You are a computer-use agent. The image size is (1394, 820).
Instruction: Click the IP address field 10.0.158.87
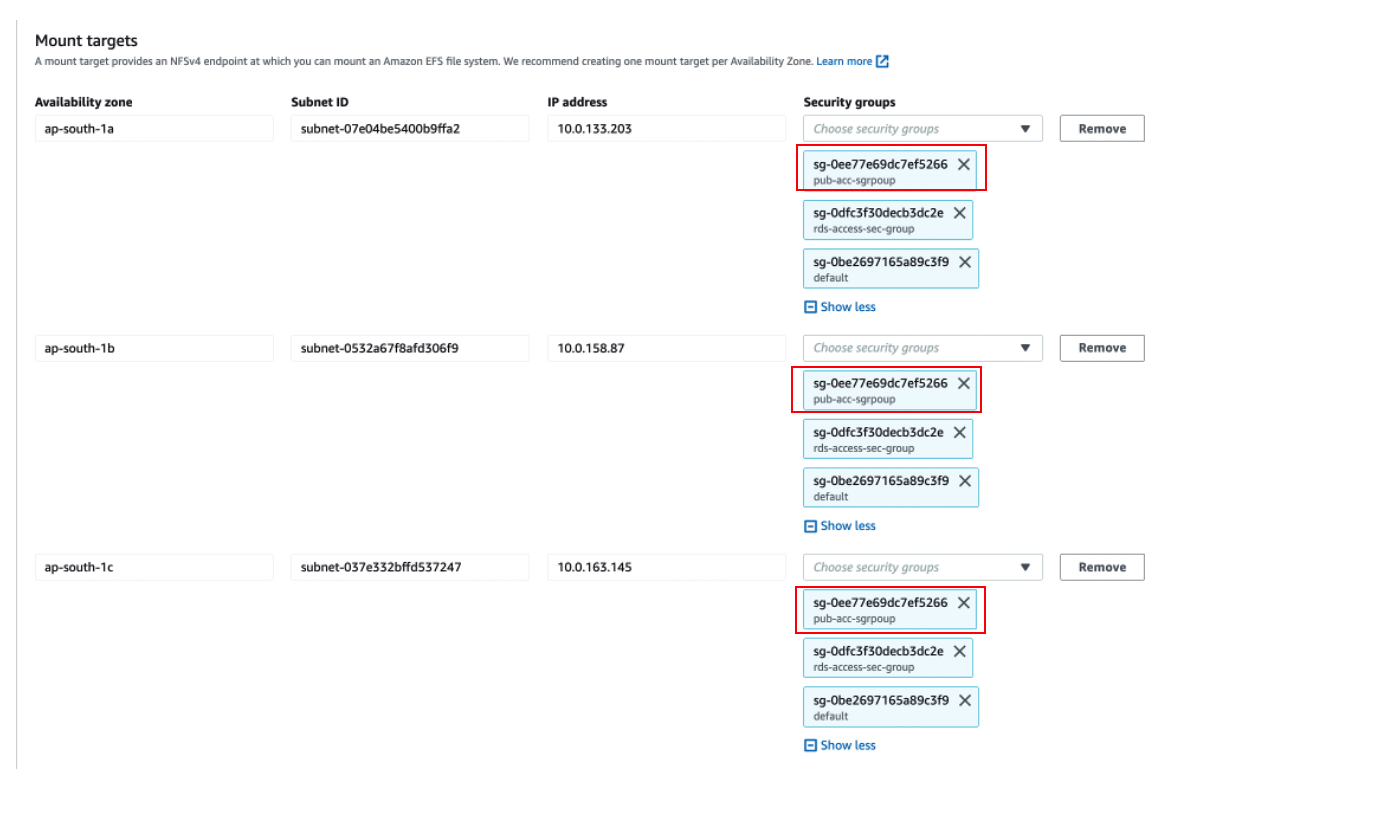click(x=666, y=348)
